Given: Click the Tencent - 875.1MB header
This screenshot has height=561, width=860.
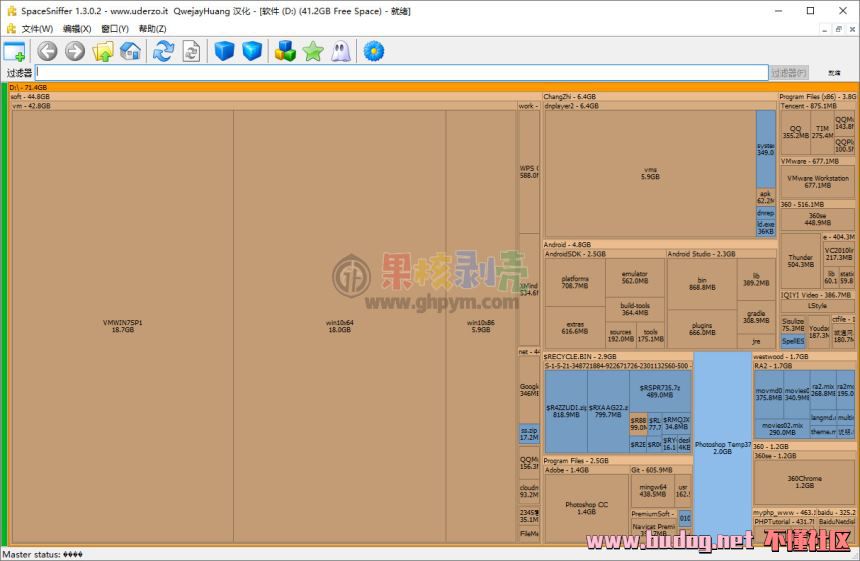Looking at the screenshot, I should click(818, 106).
